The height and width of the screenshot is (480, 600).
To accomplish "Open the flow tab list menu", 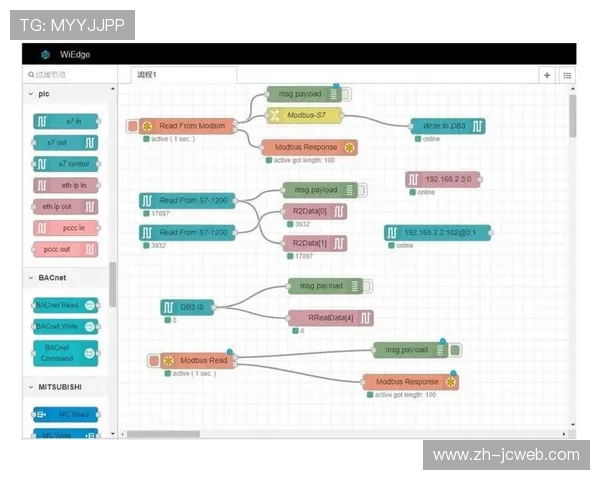I will (567, 75).
